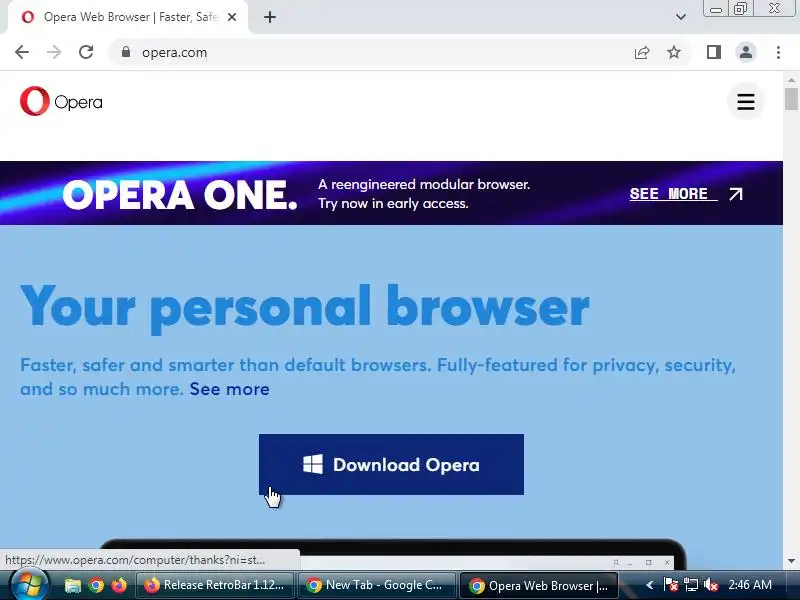
Task: Click the 2:46 AM clock
Action: [x=749, y=585]
